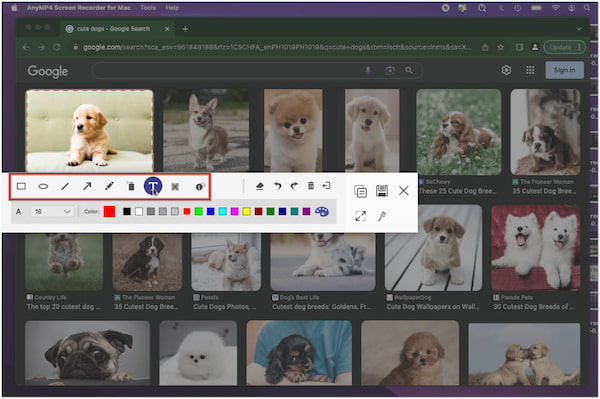Open the two white Samoyeds image
This screenshot has height=399, width=600.
pos(535,248)
